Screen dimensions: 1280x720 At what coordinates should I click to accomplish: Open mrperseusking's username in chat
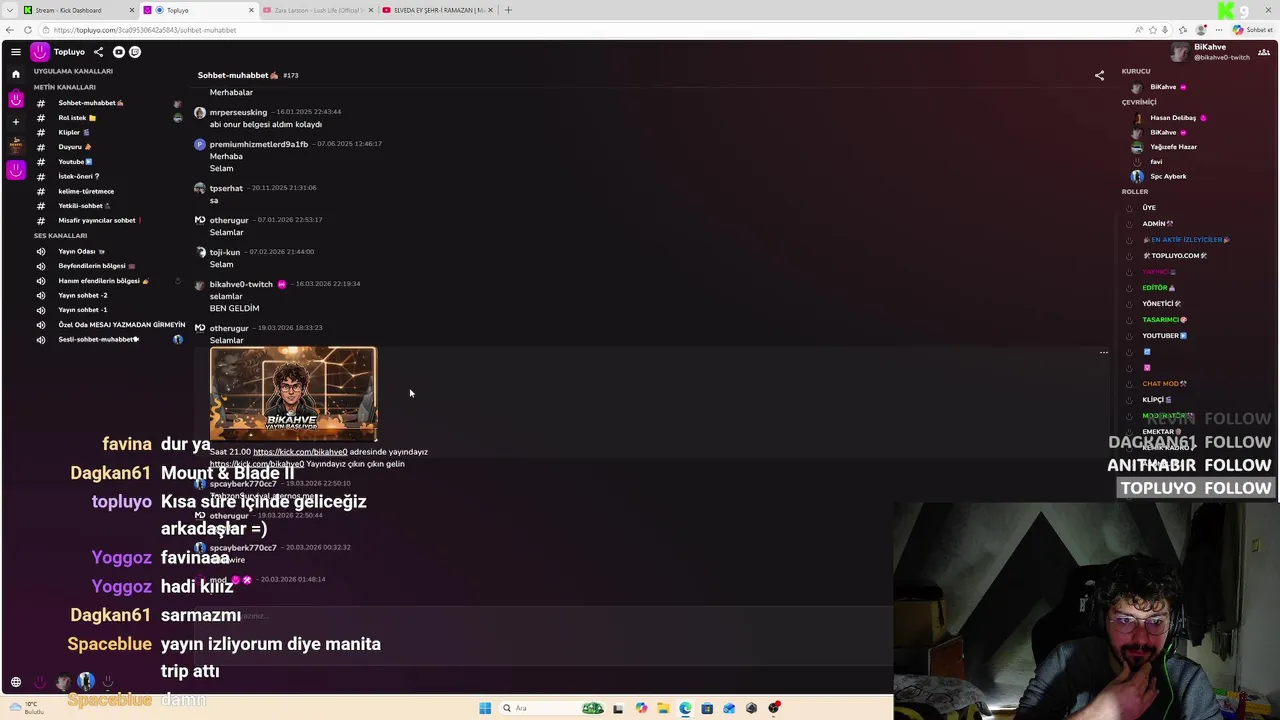click(238, 112)
